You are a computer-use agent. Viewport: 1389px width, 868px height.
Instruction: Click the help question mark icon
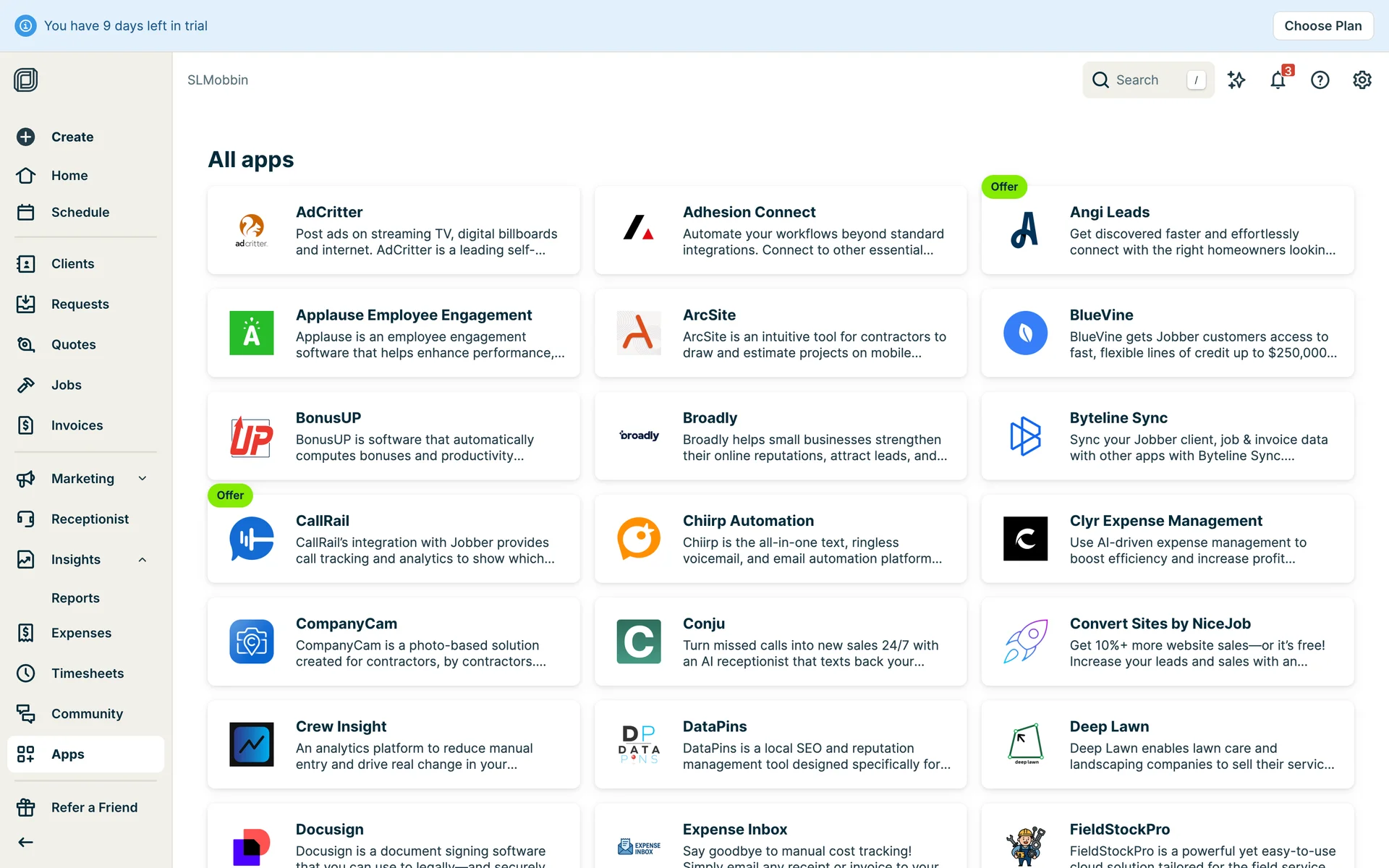1320,80
